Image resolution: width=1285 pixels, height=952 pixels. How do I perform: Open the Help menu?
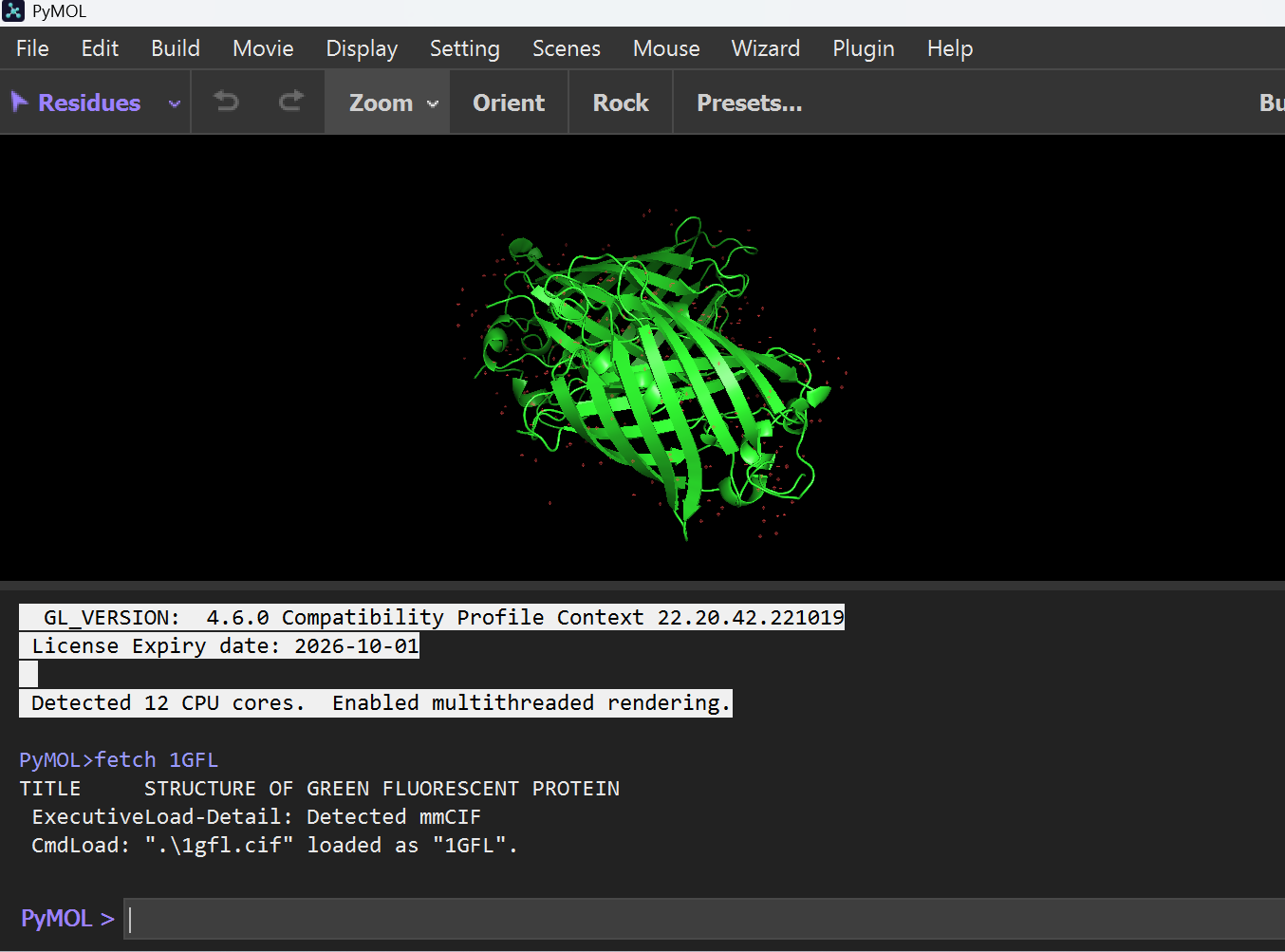(950, 48)
